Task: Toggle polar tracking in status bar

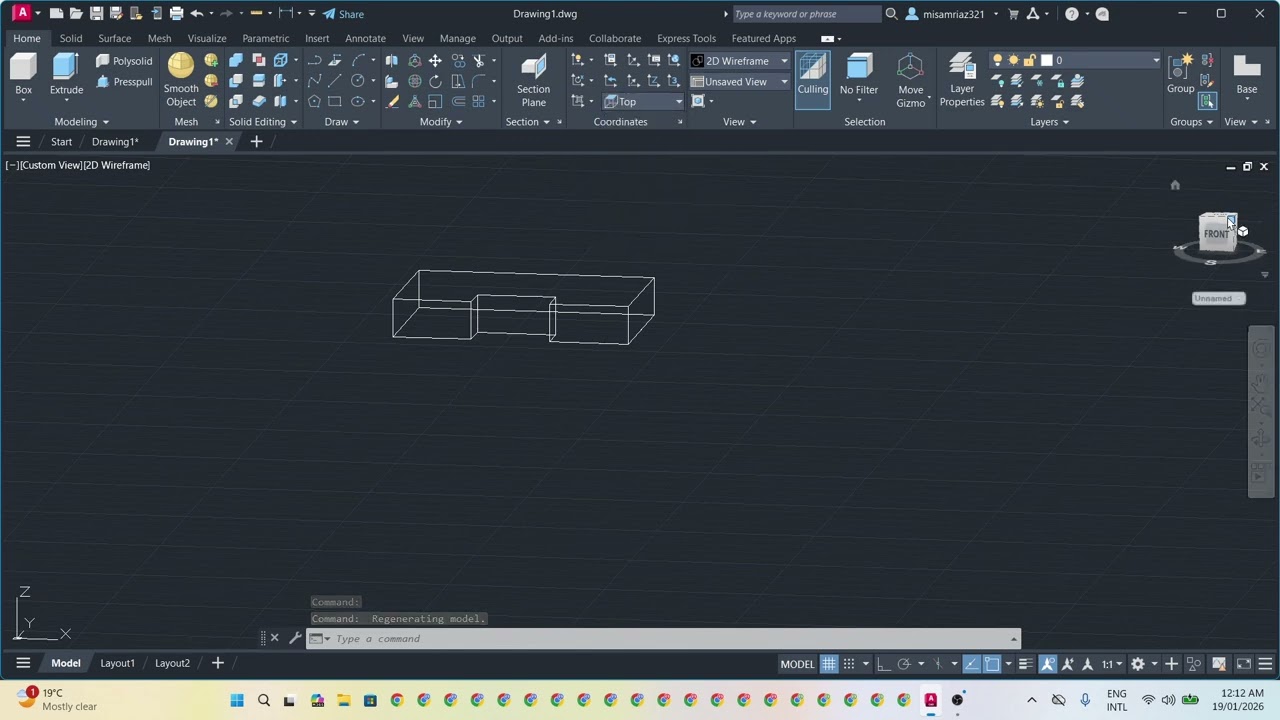Action: [904, 664]
